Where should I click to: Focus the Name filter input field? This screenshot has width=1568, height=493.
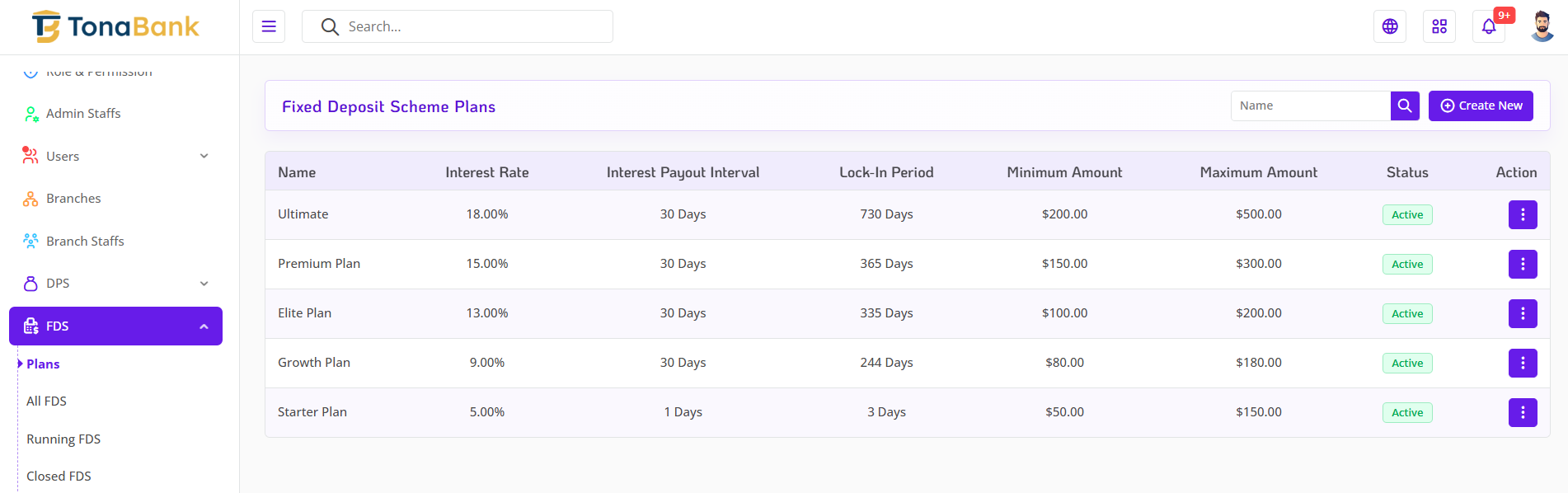(1310, 106)
